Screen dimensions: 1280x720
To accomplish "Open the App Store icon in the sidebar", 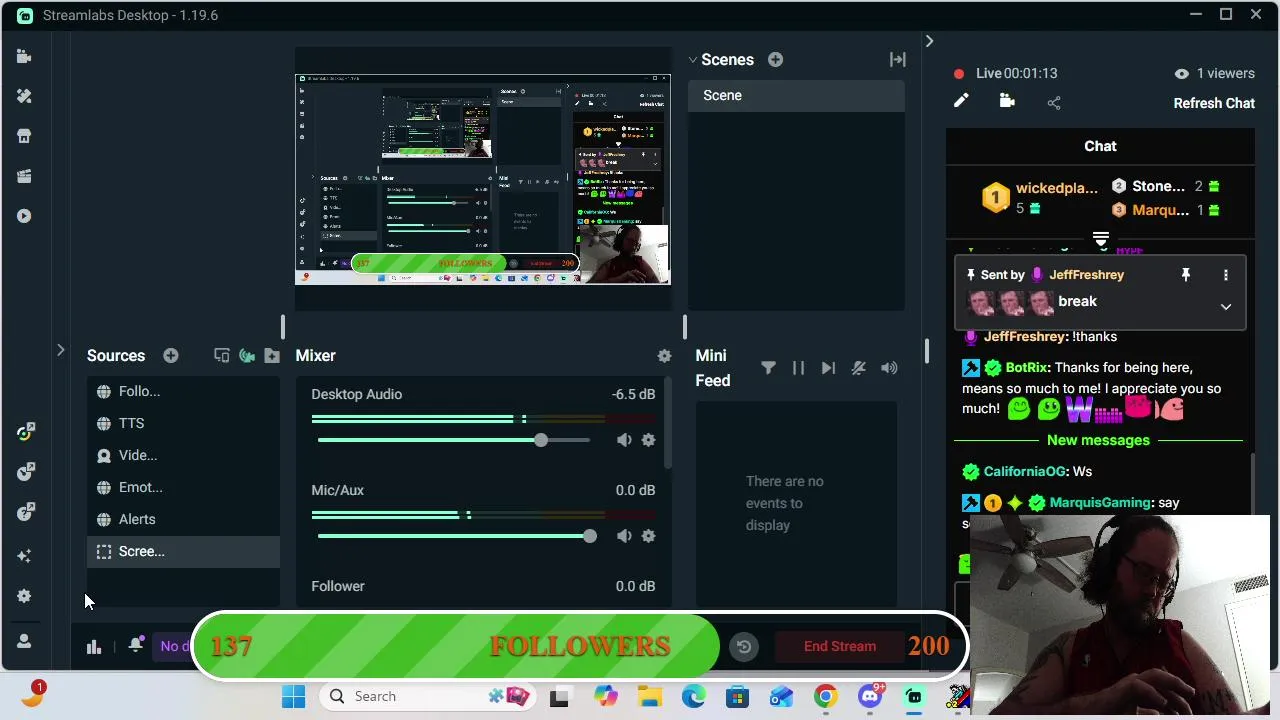I will pos(24,136).
